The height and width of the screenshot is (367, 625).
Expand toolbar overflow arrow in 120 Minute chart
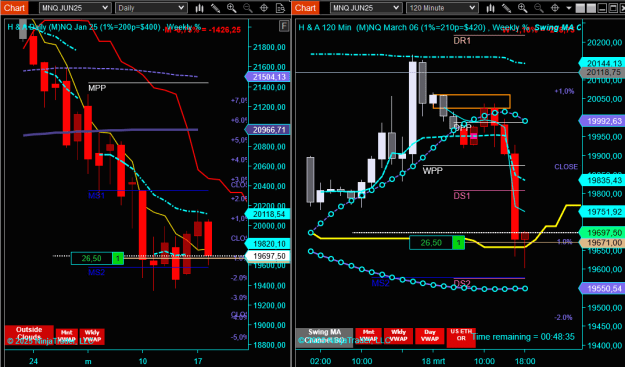tap(569, 8)
